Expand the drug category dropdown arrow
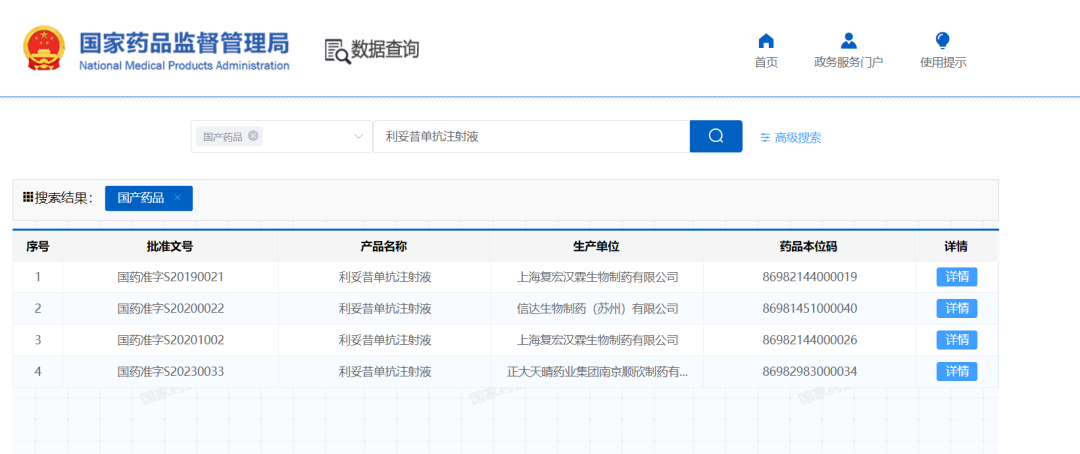This screenshot has width=1080, height=454. point(358,136)
